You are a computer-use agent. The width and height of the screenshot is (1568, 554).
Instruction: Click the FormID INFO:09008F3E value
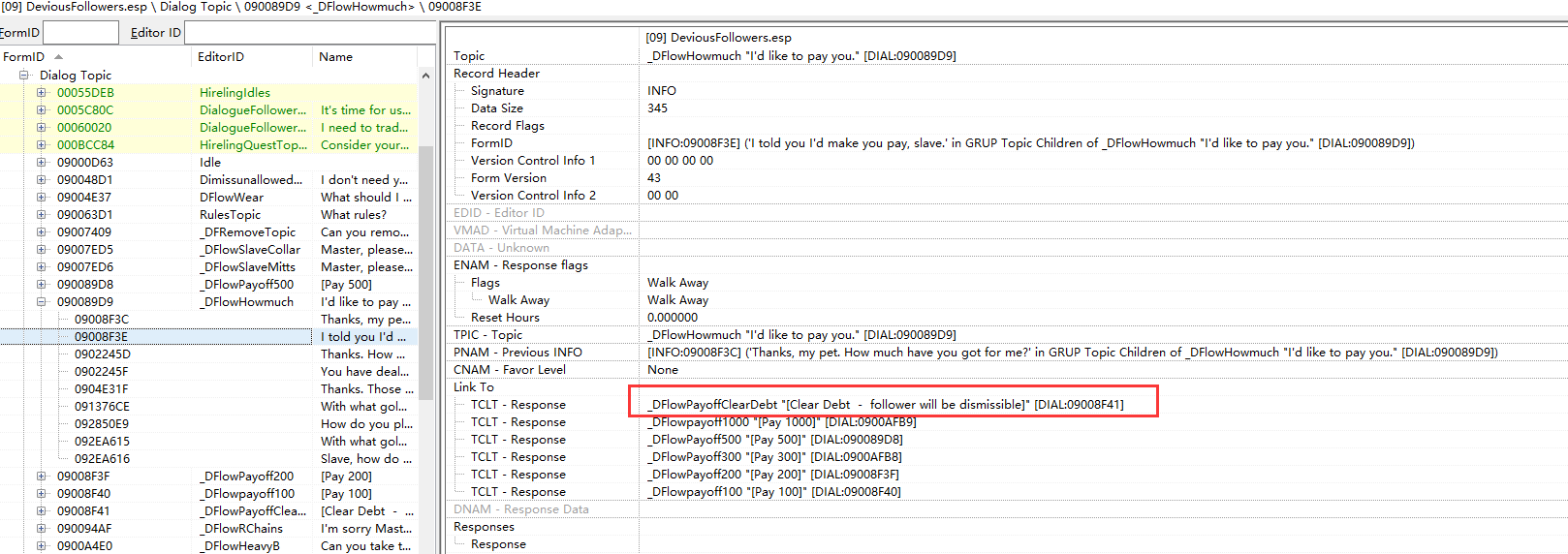[1031, 142]
